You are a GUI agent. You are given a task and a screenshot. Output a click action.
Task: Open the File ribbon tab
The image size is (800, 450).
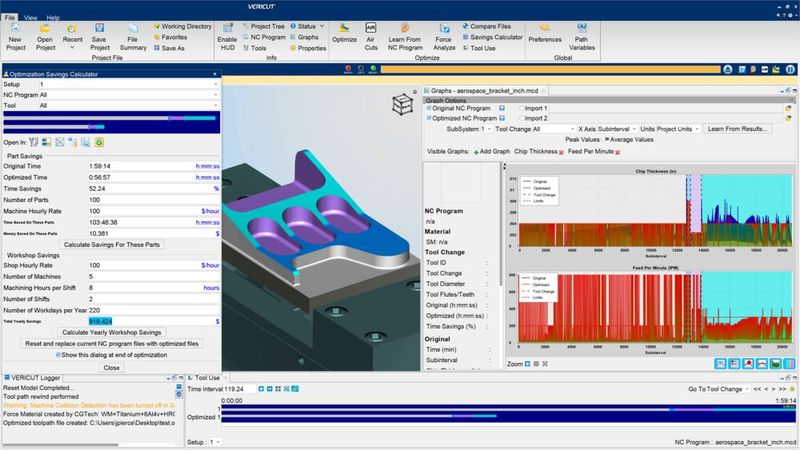pos(10,17)
